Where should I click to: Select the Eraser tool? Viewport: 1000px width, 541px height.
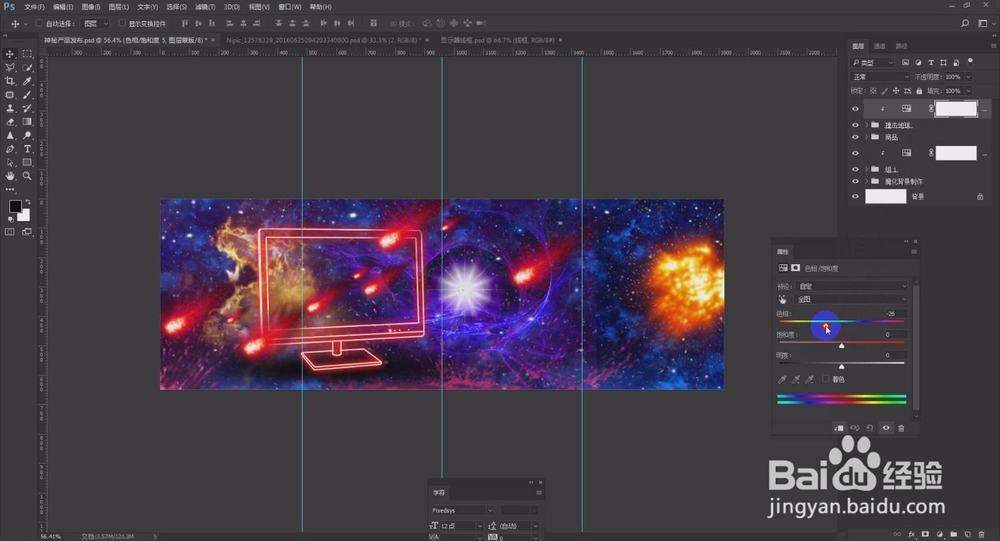10,122
